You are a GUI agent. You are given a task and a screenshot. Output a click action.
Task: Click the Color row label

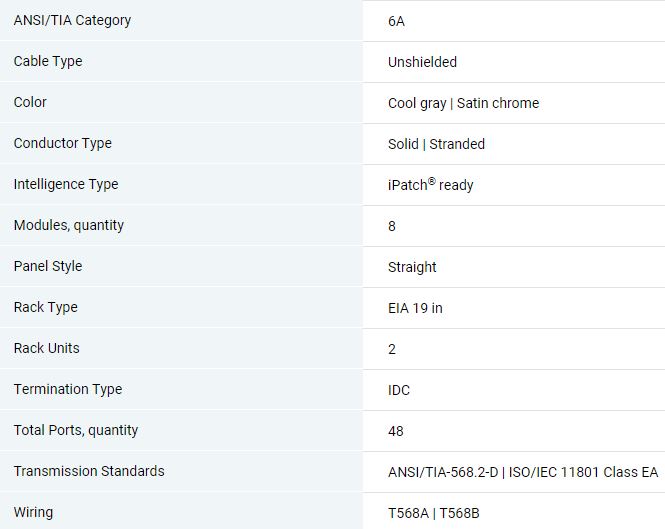[30, 102]
